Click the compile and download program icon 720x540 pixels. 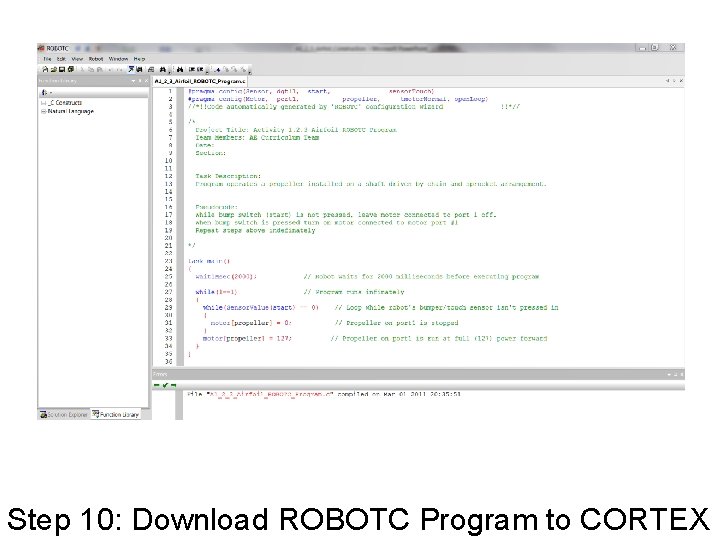(131, 69)
